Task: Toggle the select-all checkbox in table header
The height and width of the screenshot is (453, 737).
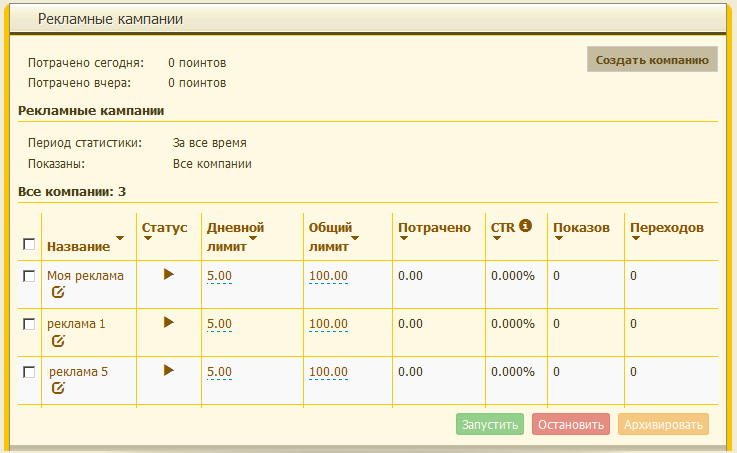Action: 29,244
